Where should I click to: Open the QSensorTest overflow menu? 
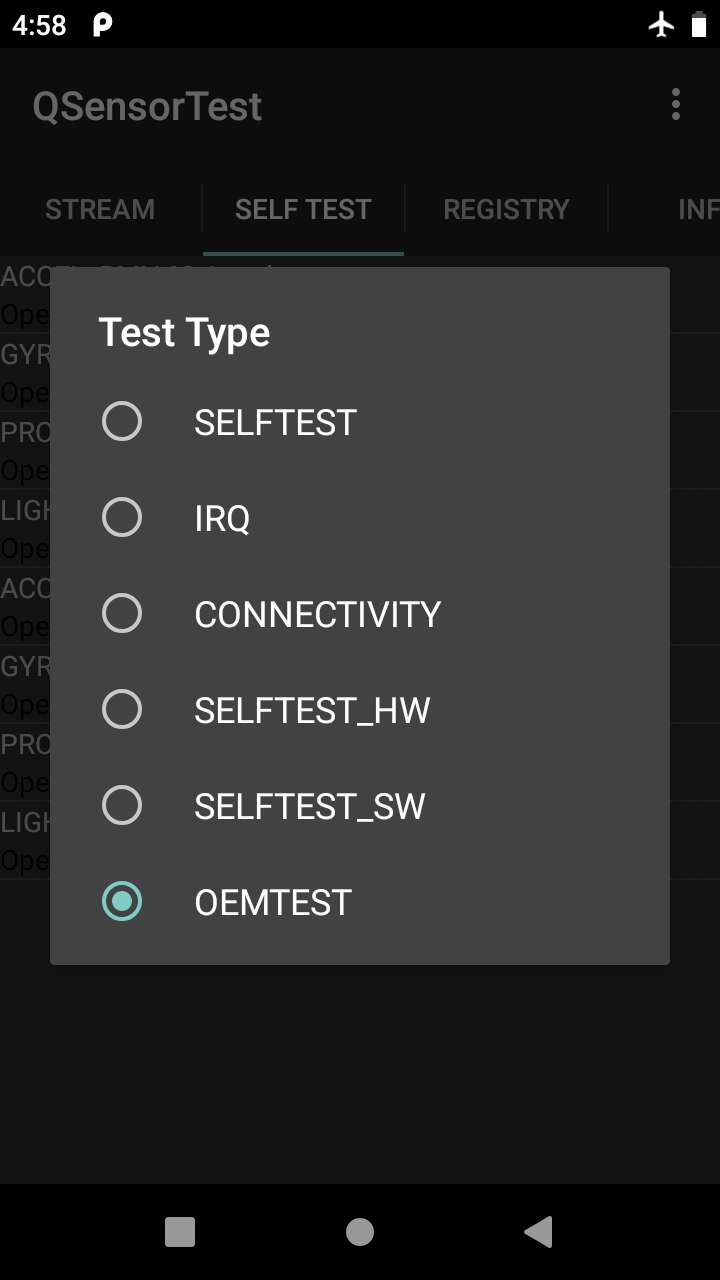[x=675, y=105]
